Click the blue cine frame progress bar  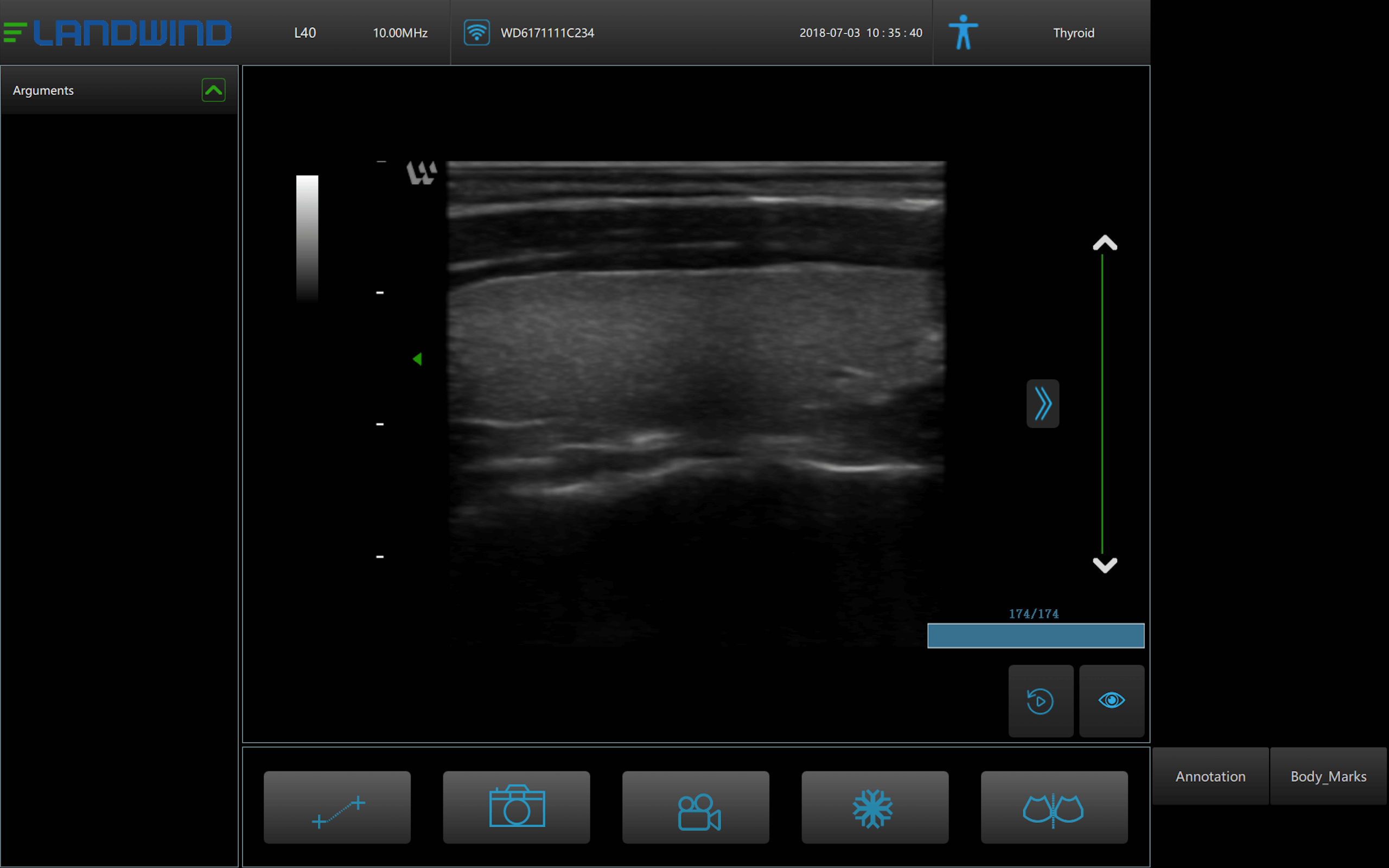click(x=1036, y=635)
